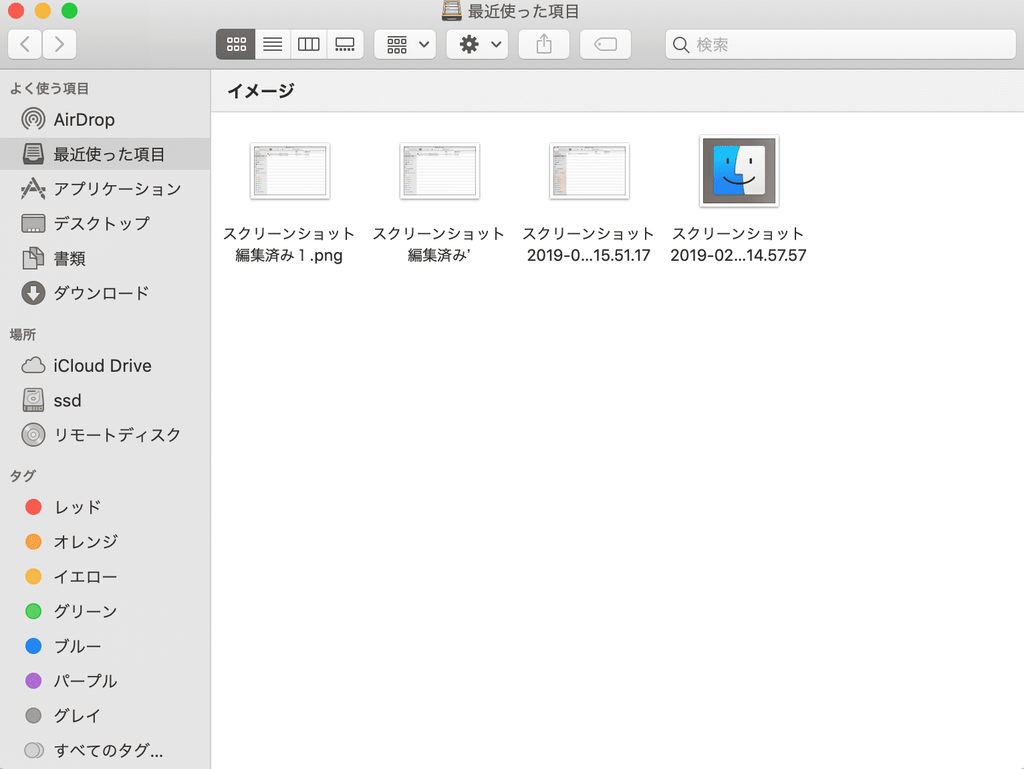The image size is (1024, 769).
Task: Click the Share toolbar button
Action: tap(544, 44)
